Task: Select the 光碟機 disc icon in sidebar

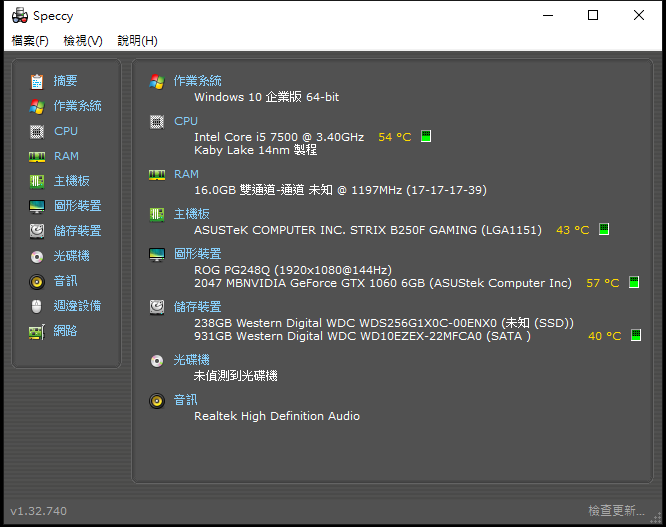Action: click(x=37, y=257)
